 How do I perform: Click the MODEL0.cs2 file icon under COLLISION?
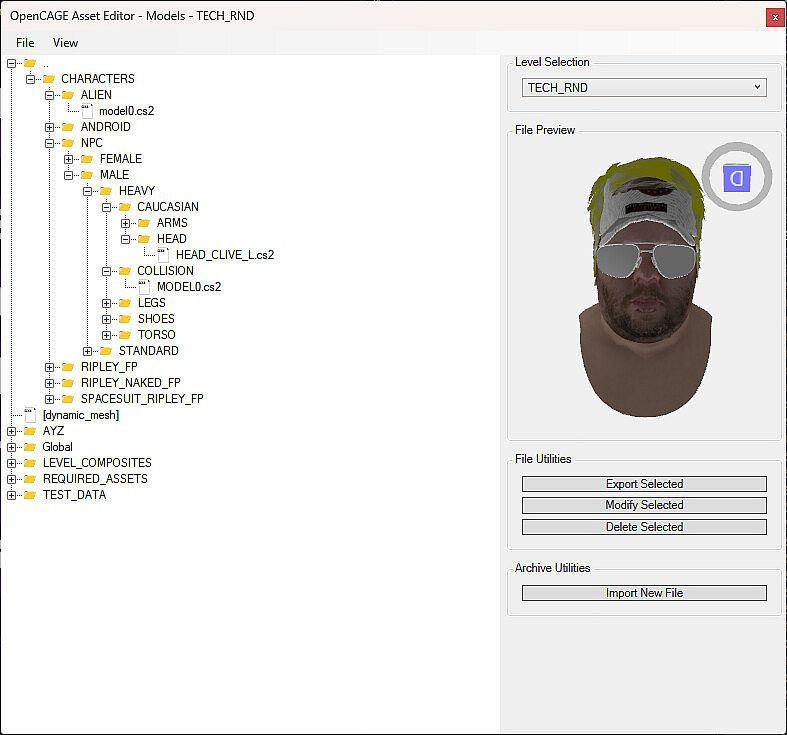pyautogui.click(x=144, y=287)
